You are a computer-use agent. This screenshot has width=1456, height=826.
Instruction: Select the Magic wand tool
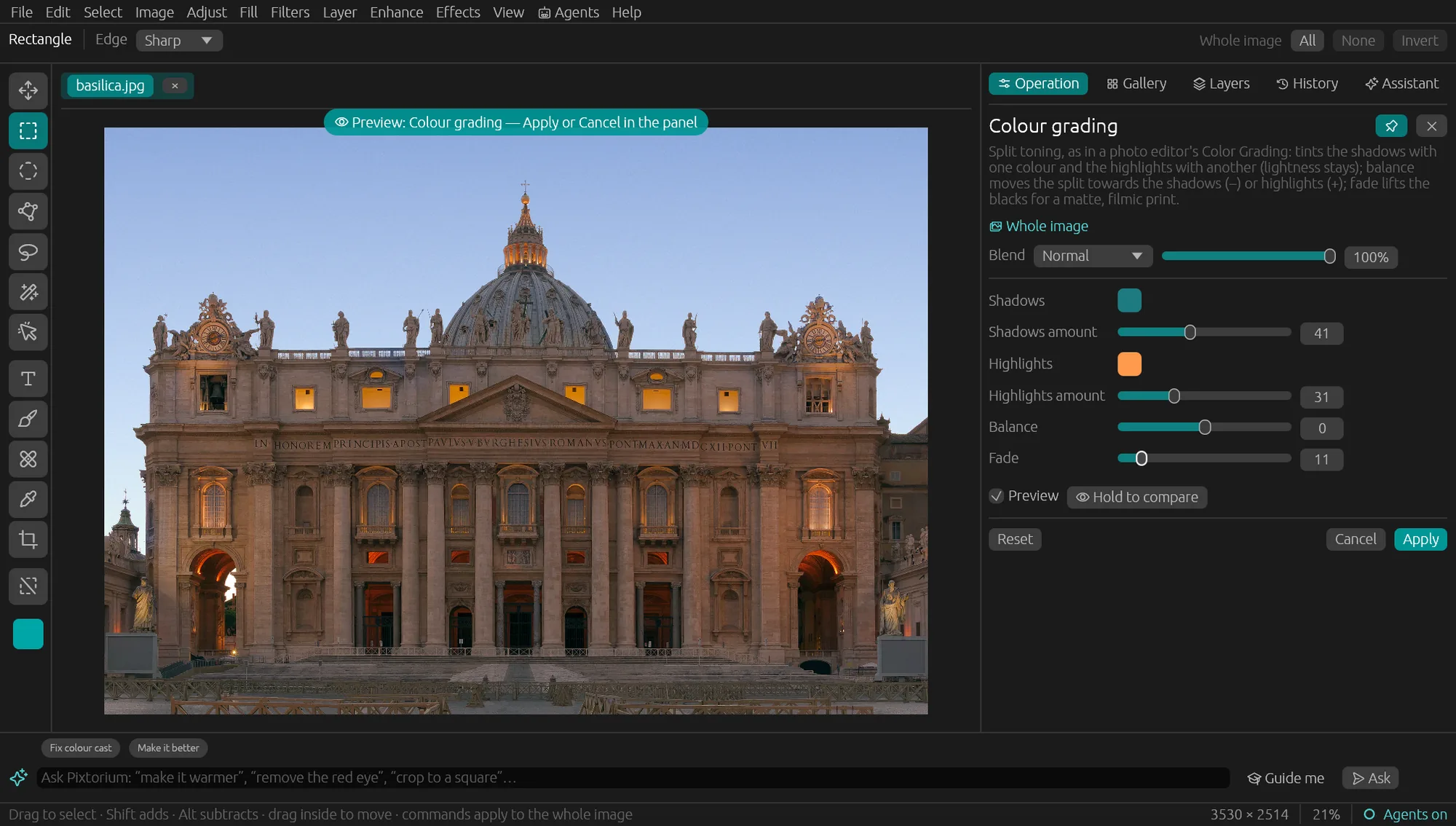click(x=28, y=292)
